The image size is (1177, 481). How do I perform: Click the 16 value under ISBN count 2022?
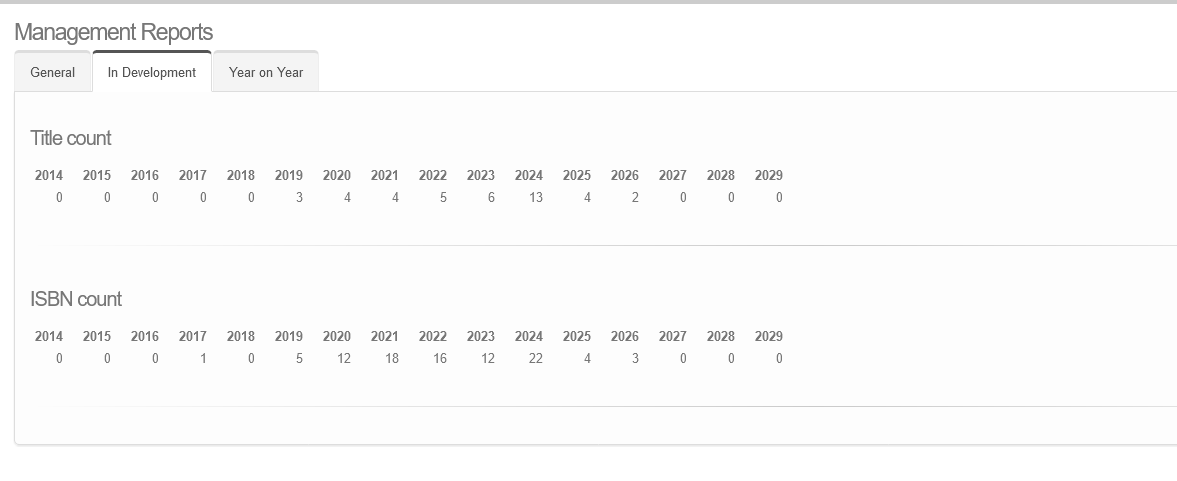(439, 359)
